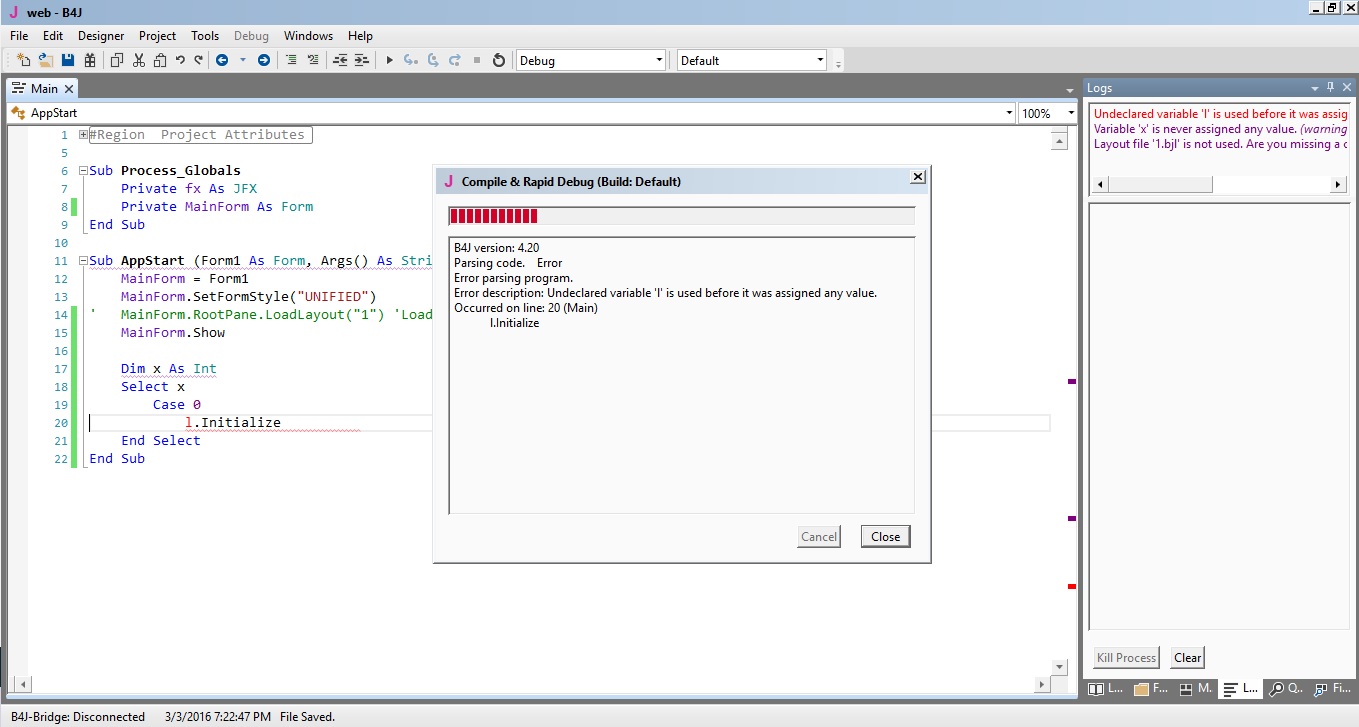
Task: Open the toolbar overflow options arrow
Action: pos(838,62)
